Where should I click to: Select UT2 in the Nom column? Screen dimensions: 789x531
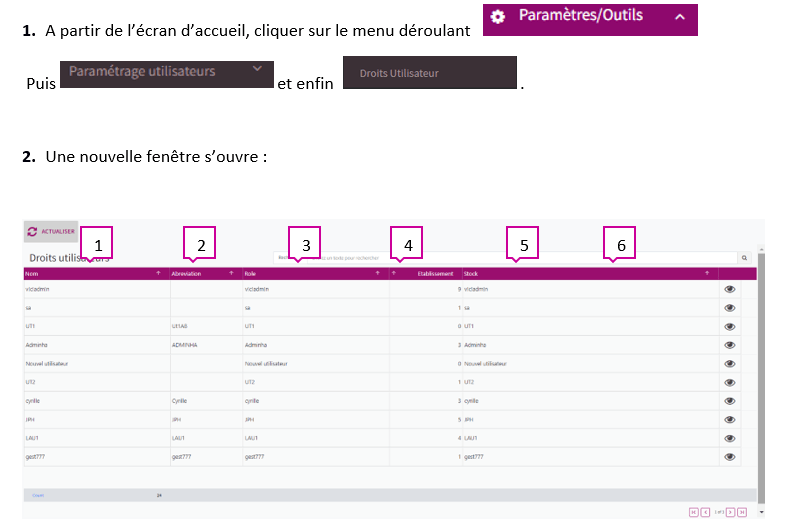click(30, 383)
